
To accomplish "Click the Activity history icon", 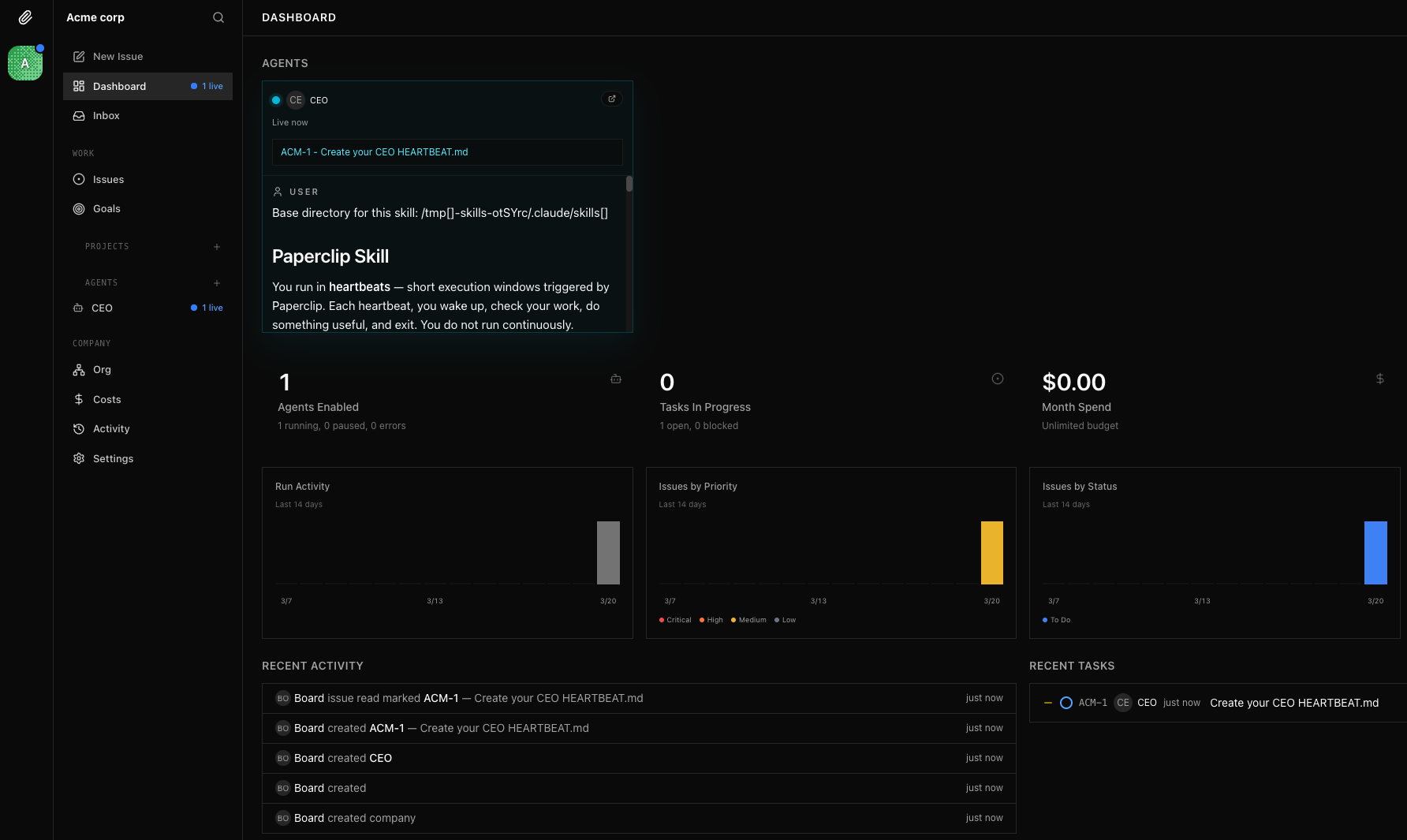I will [79, 428].
